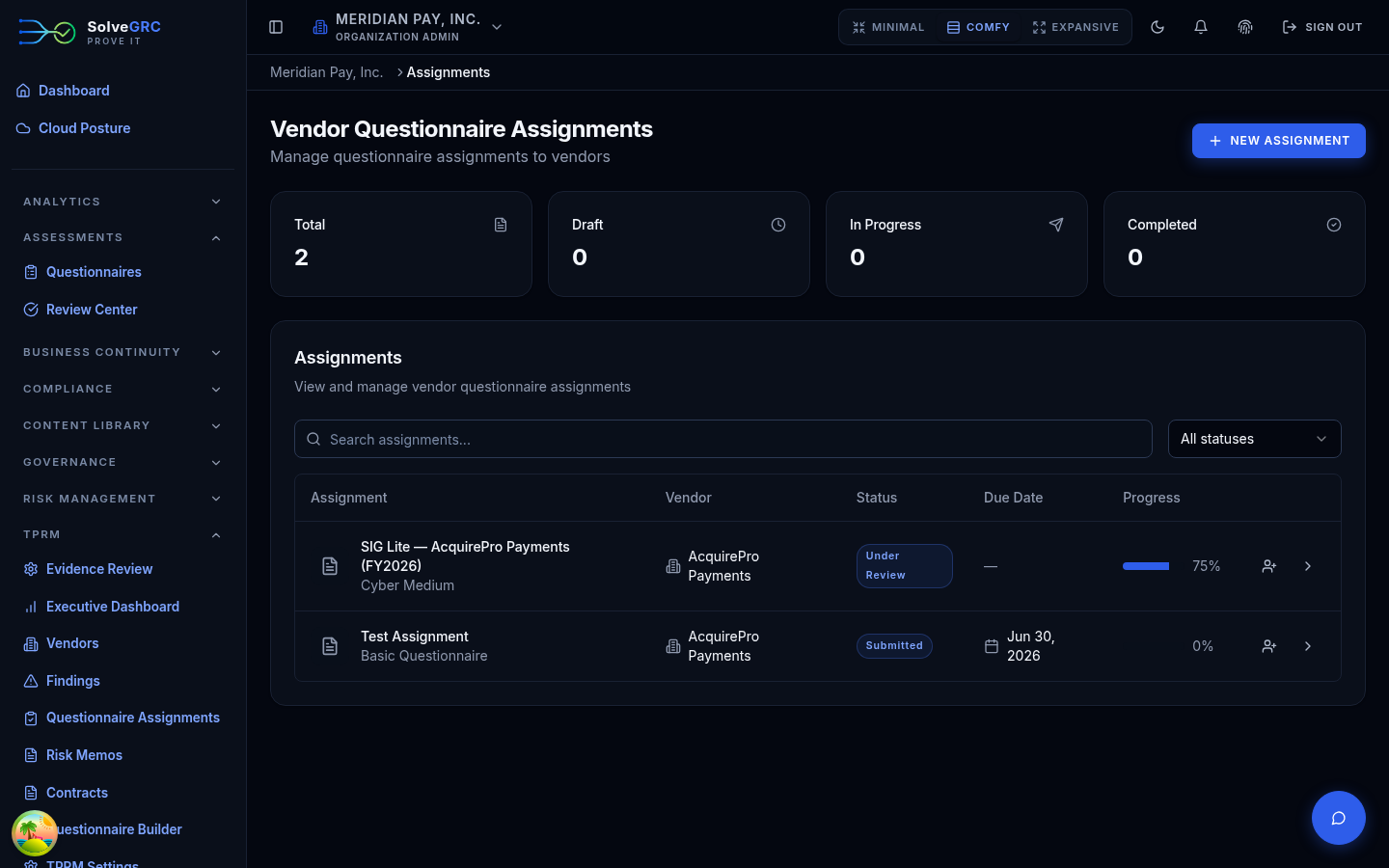This screenshot has width=1389, height=868.
Task: Assign user to SIG Lite assignment
Action: [x=1269, y=566]
